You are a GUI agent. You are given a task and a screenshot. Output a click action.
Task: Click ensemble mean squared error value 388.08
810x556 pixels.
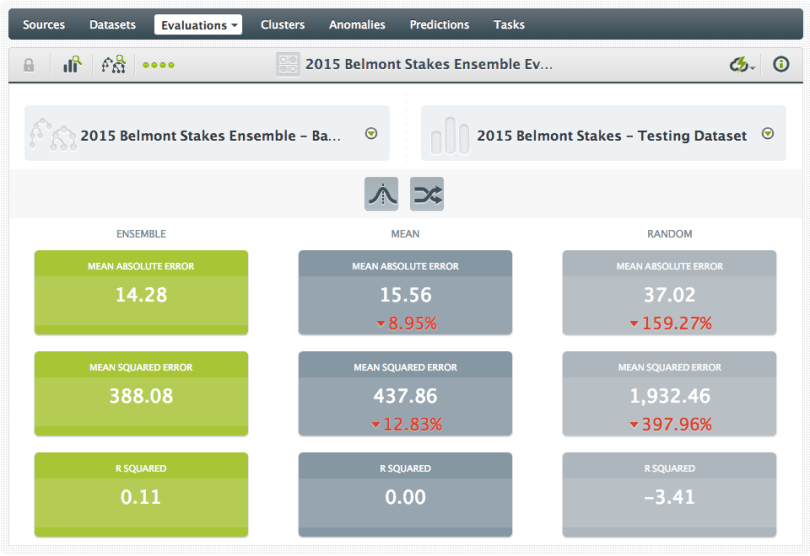coord(141,396)
